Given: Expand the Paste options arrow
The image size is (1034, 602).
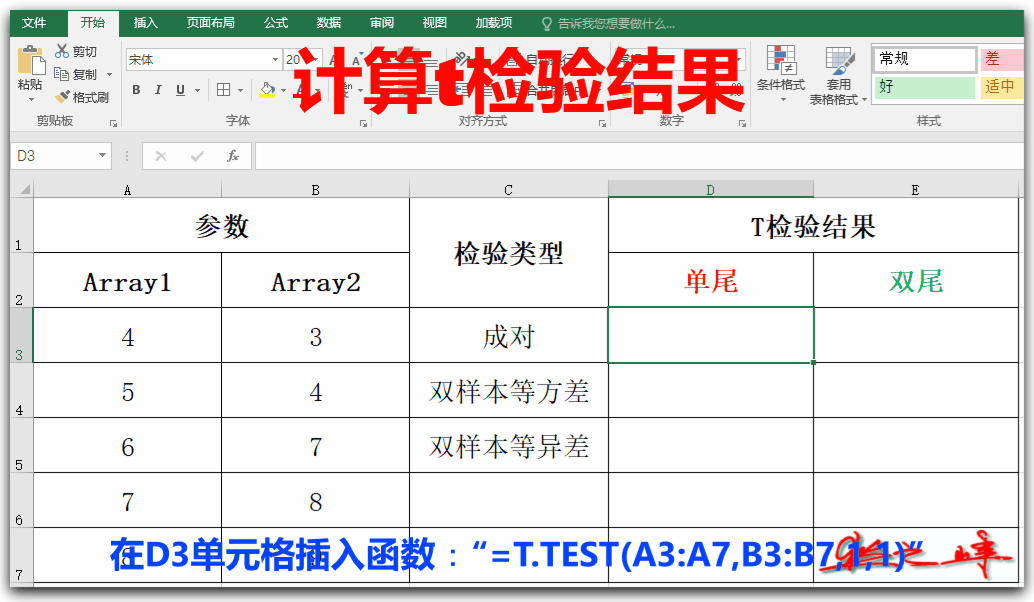Looking at the screenshot, I should click(30, 100).
